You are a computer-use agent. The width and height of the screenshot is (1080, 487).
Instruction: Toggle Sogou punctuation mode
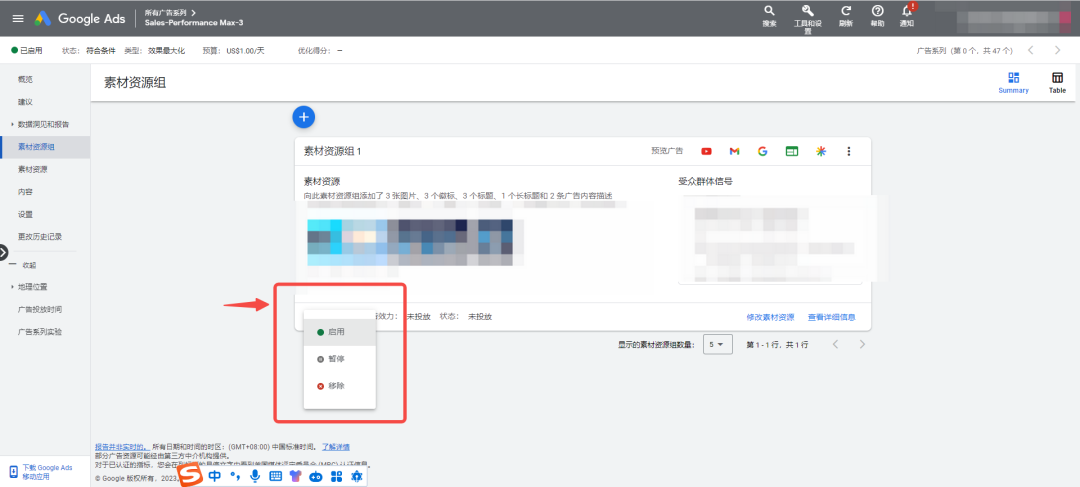pos(235,476)
